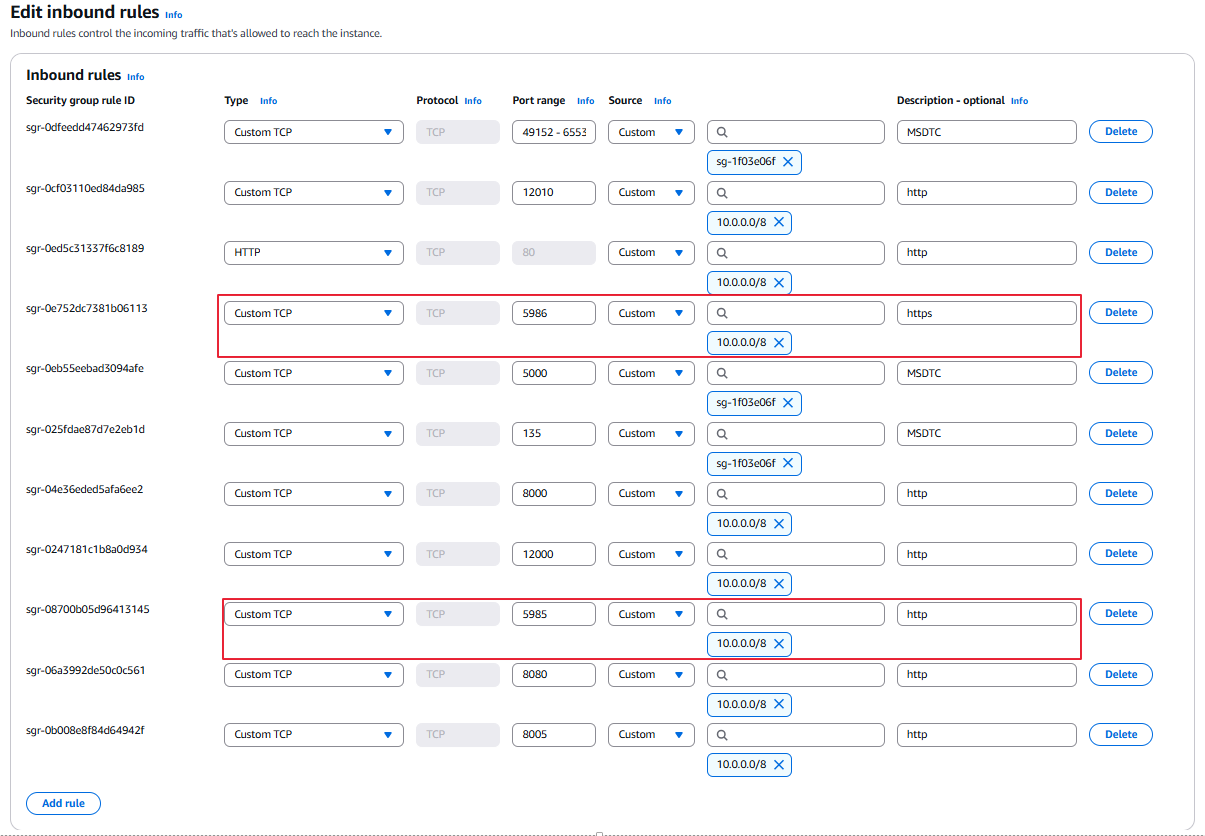Open the Source dropdown for the port 8005 rule

[650, 734]
